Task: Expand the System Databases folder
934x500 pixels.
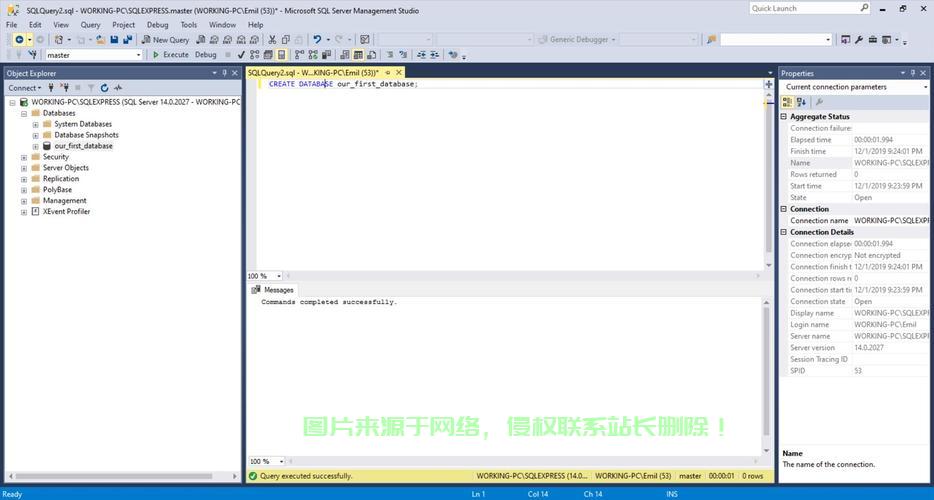Action: pyautogui.click(x=35, y=125)
